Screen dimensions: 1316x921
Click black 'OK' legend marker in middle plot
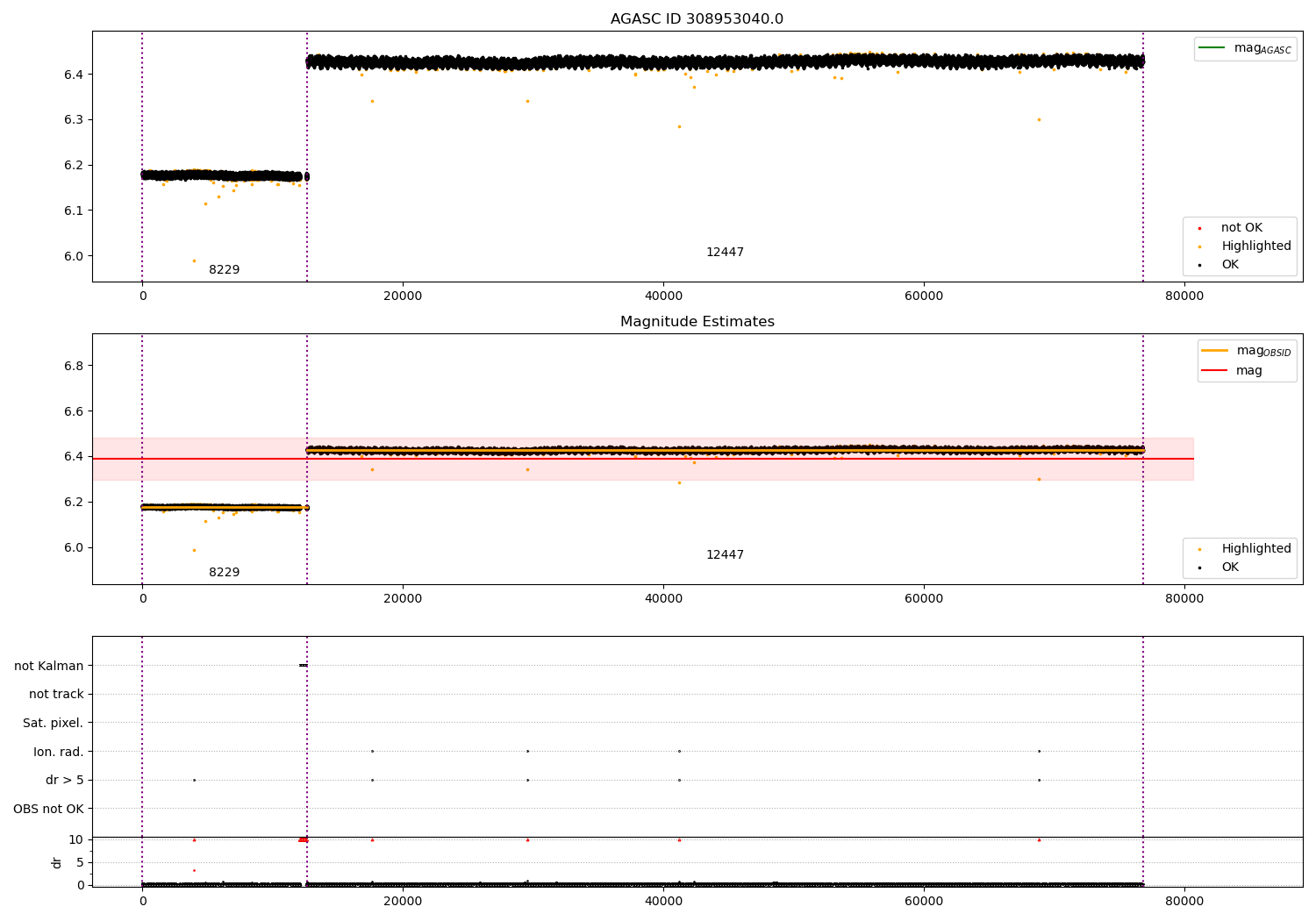pyautogui.click(x=1199, y=568)
